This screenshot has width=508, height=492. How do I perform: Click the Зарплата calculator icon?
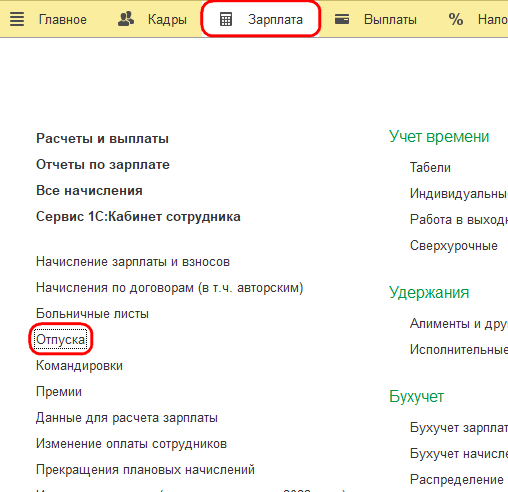coord(226,19)
